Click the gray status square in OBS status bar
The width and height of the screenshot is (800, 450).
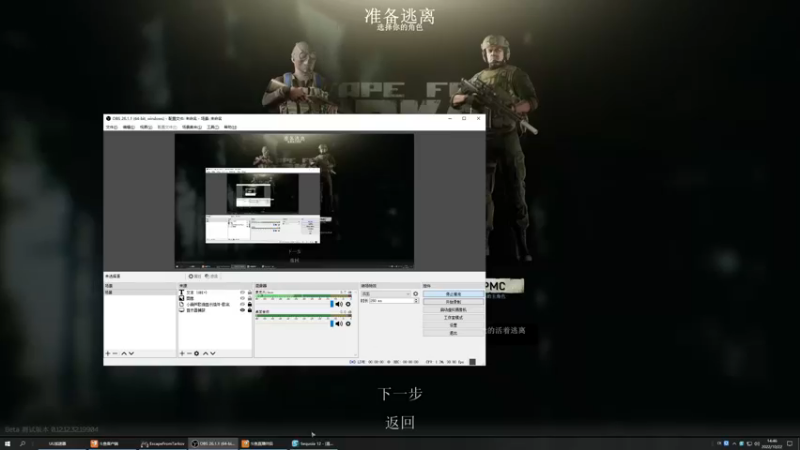point(472,362)
